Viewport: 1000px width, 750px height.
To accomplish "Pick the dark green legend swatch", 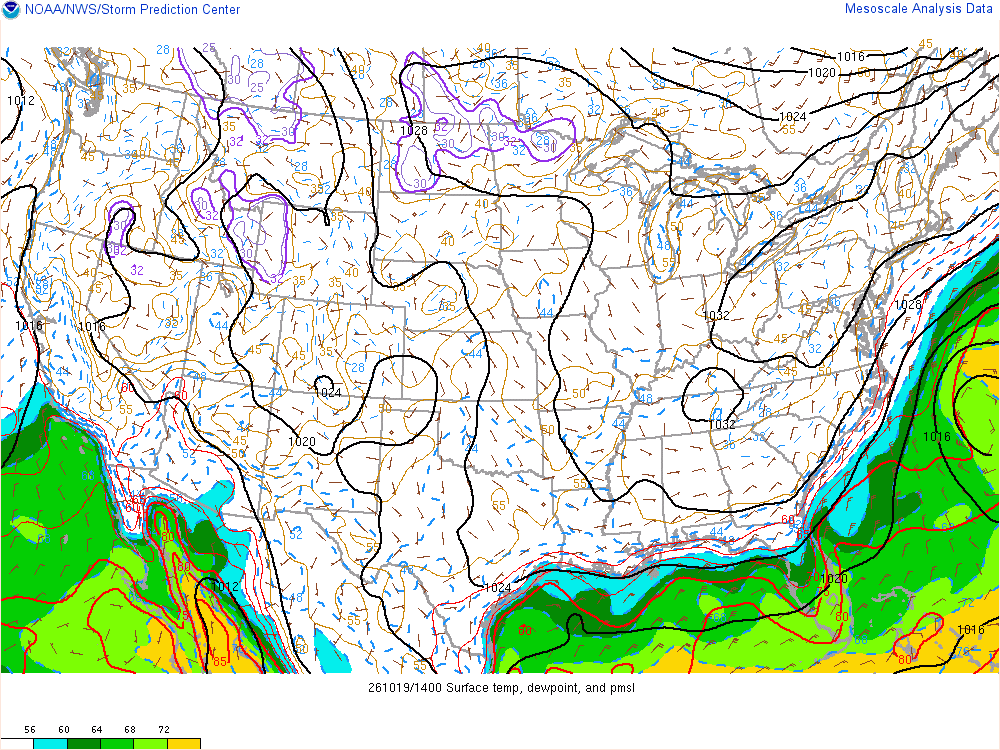I will pos(84,744).
